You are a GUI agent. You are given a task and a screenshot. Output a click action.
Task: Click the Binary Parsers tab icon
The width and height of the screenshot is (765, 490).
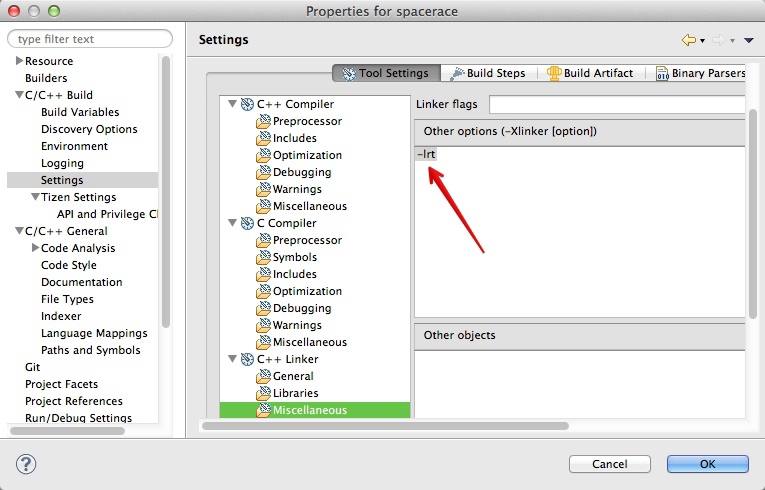(662, 74)
